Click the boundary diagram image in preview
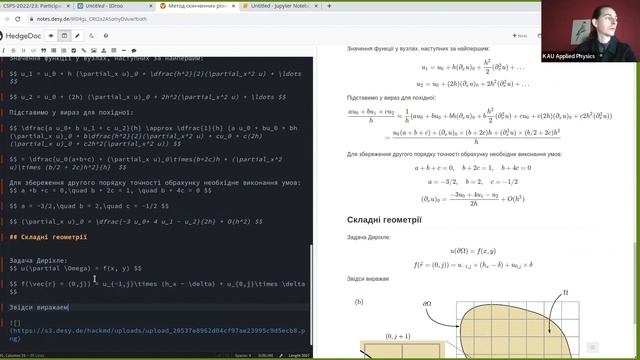Image resolution: width=640 pixels, height=360 pixels. click(x=469, y=323)
